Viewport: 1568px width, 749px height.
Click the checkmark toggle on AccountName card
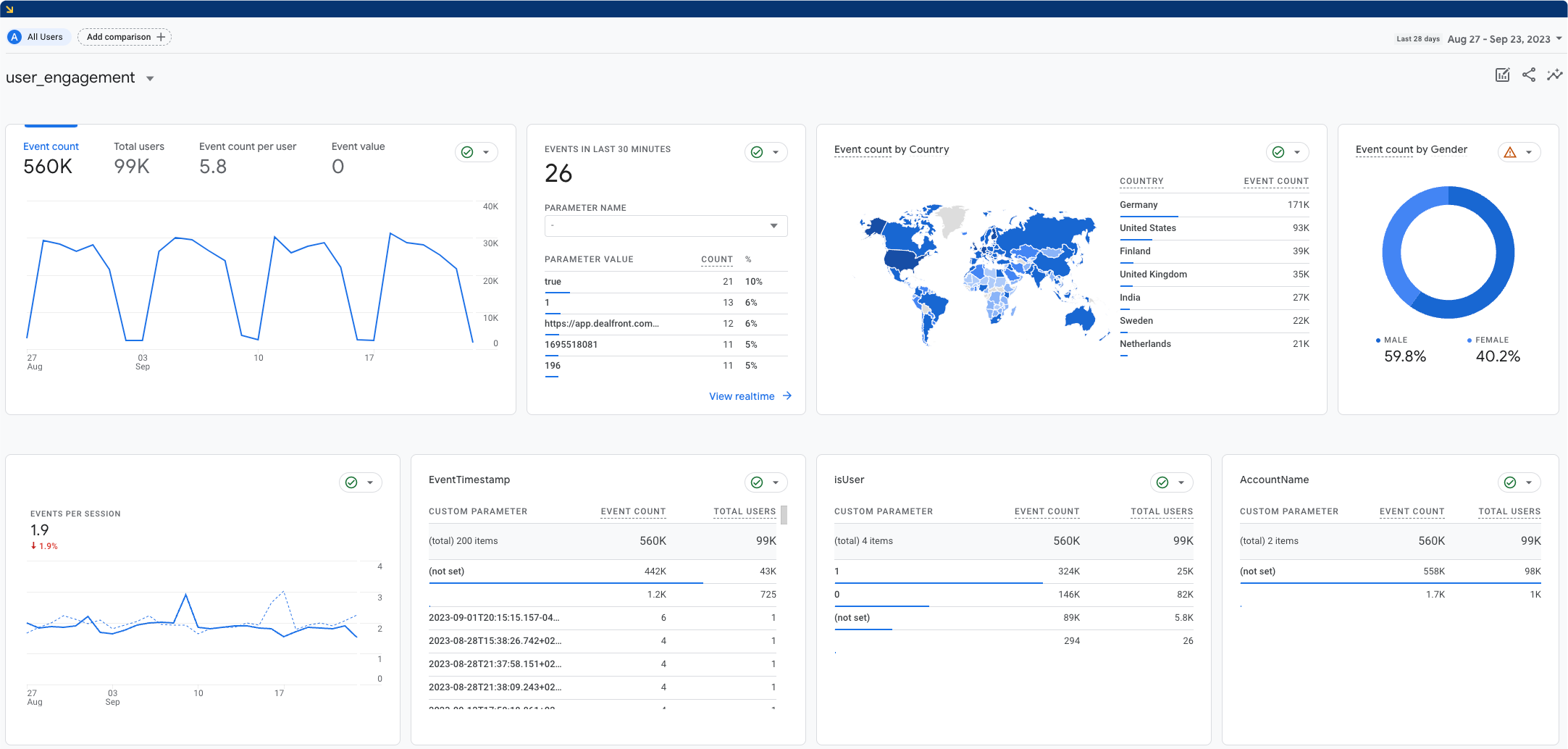click(1509, 482)
